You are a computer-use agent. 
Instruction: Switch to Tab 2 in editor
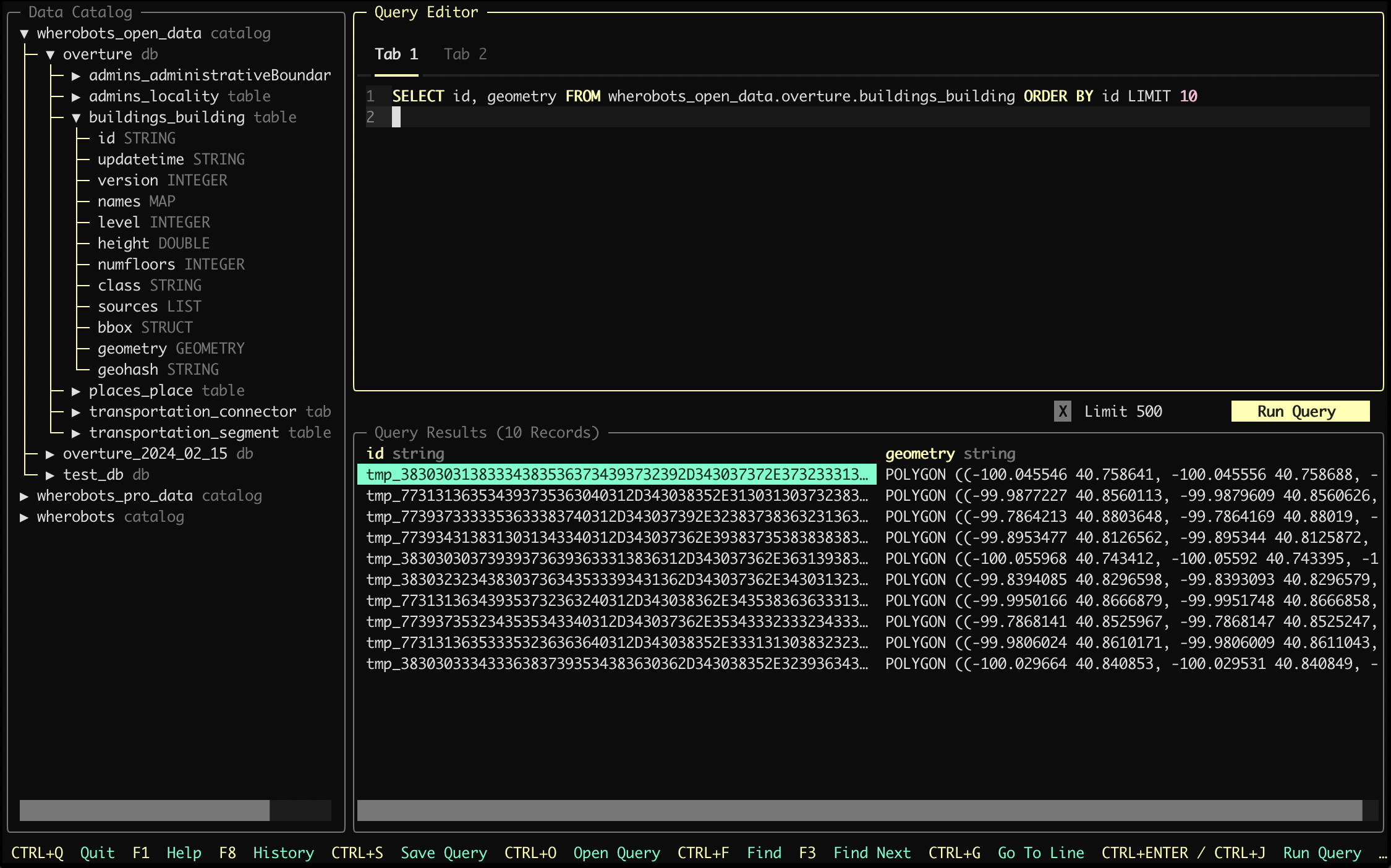(465, 54)
